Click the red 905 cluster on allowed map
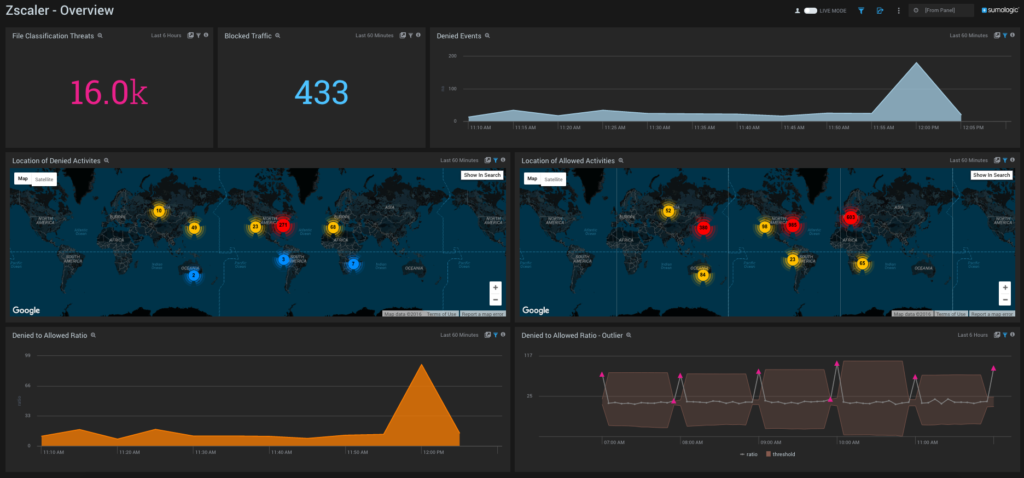This screenshot has width=1024, height=478. [792, 225]
